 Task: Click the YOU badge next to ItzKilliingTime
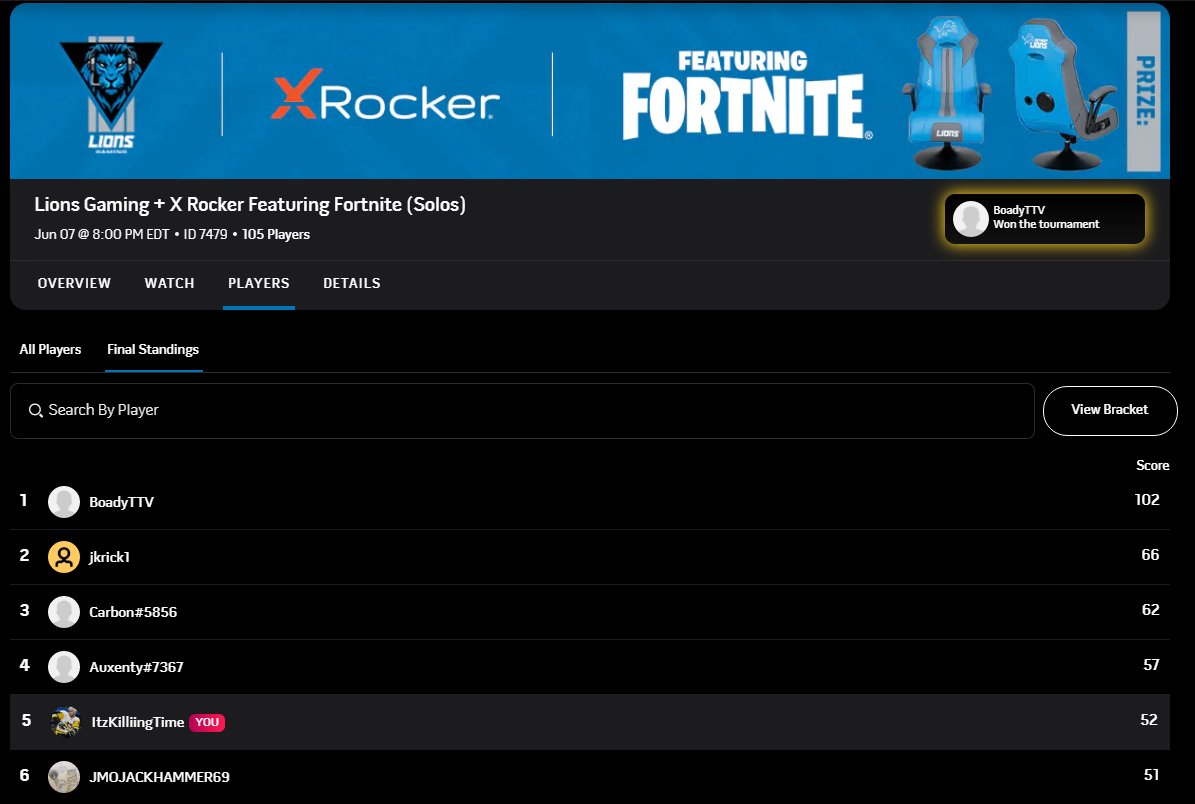coord(205,722)
